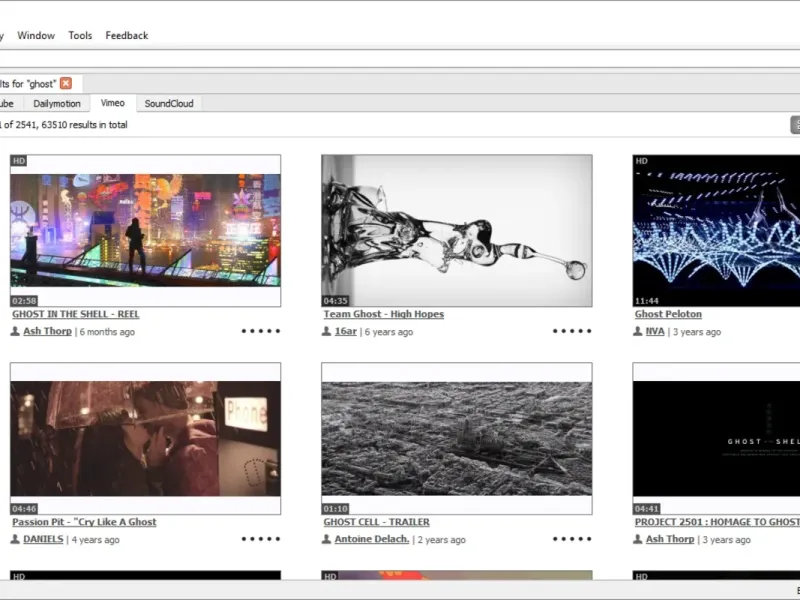Click user icon beside NVA
This screenshot has width=800, height=600.
click(638, 331)
